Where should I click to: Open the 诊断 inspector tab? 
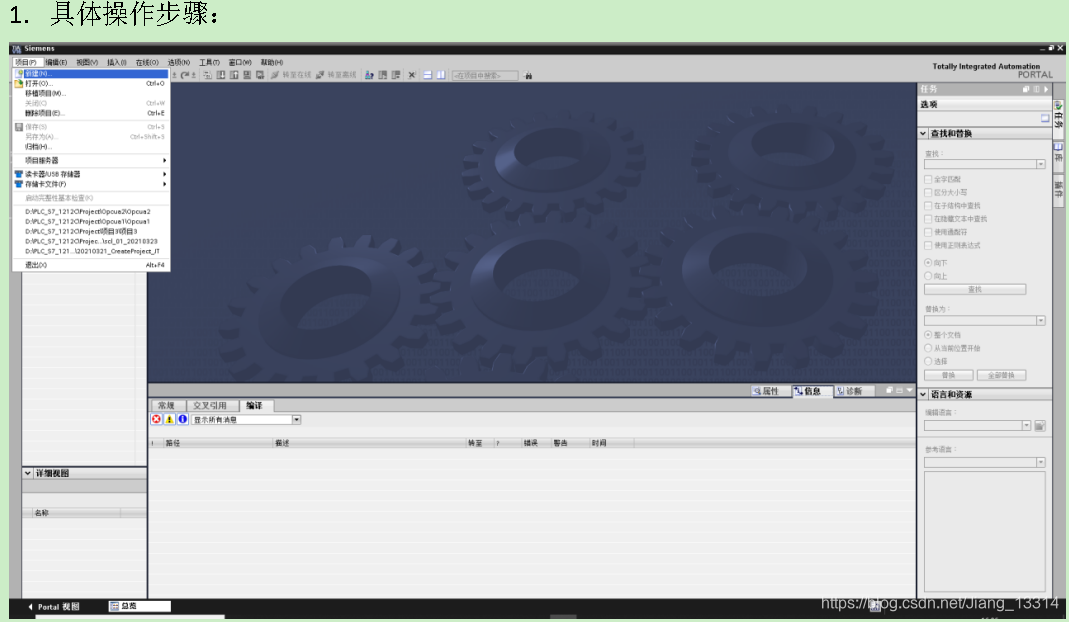tap(852, 391)
